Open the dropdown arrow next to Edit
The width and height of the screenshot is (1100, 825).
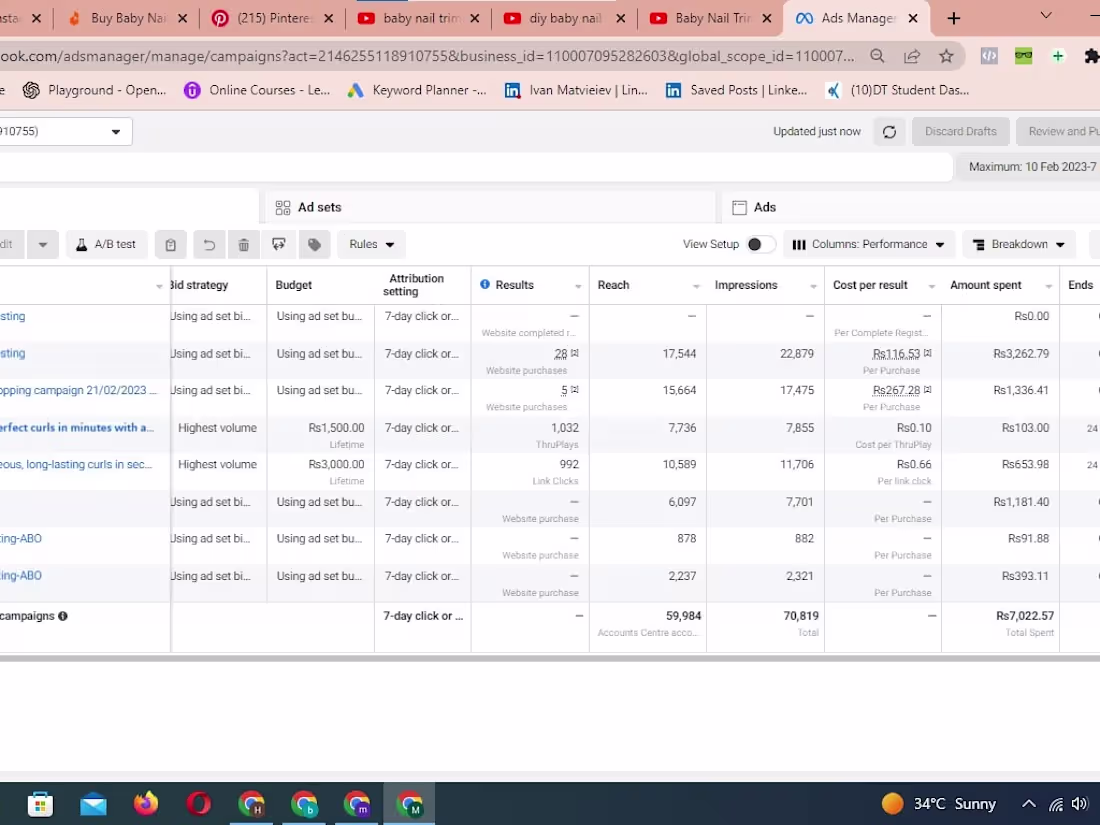43,245
